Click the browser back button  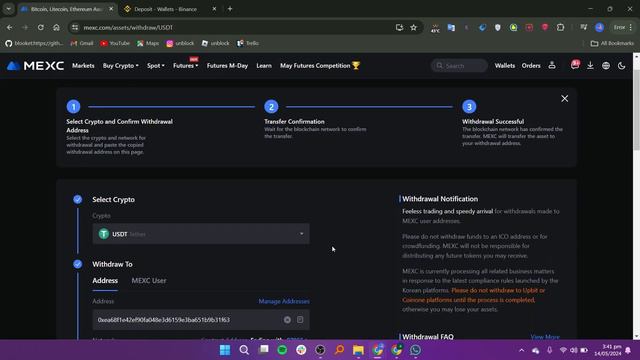(9, 27)
